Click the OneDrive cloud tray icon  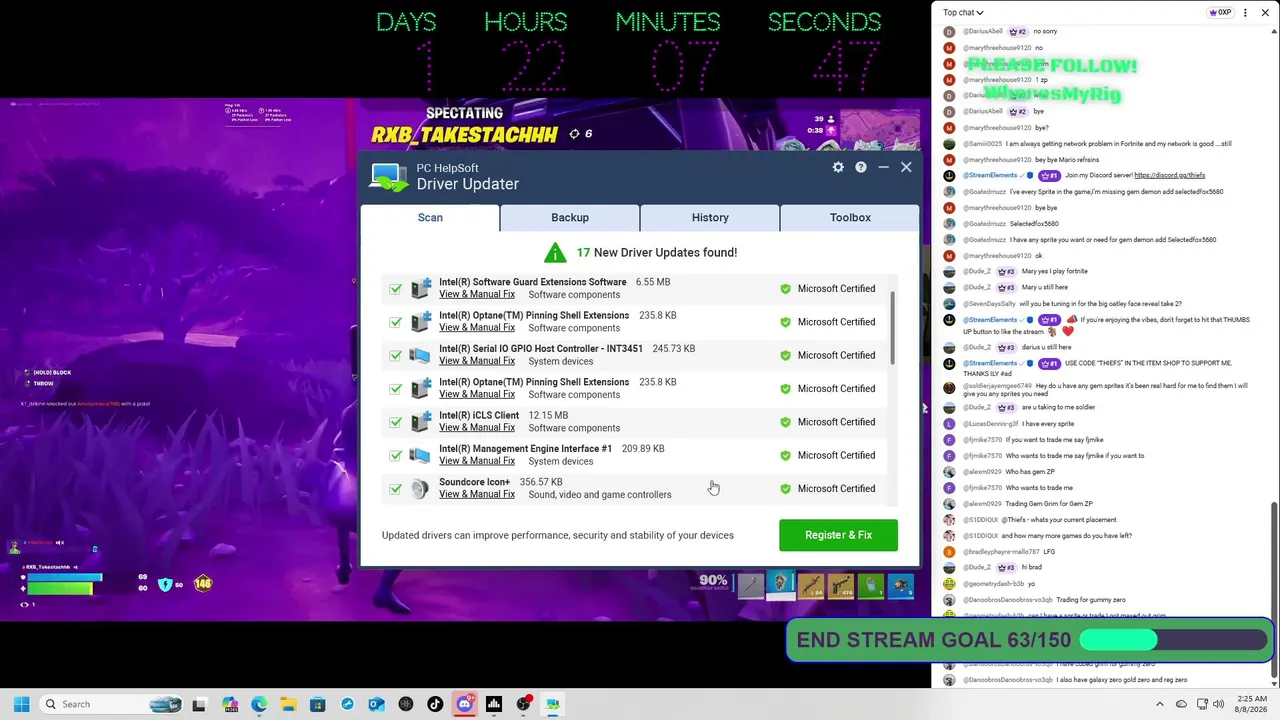tap(1181, 704)
